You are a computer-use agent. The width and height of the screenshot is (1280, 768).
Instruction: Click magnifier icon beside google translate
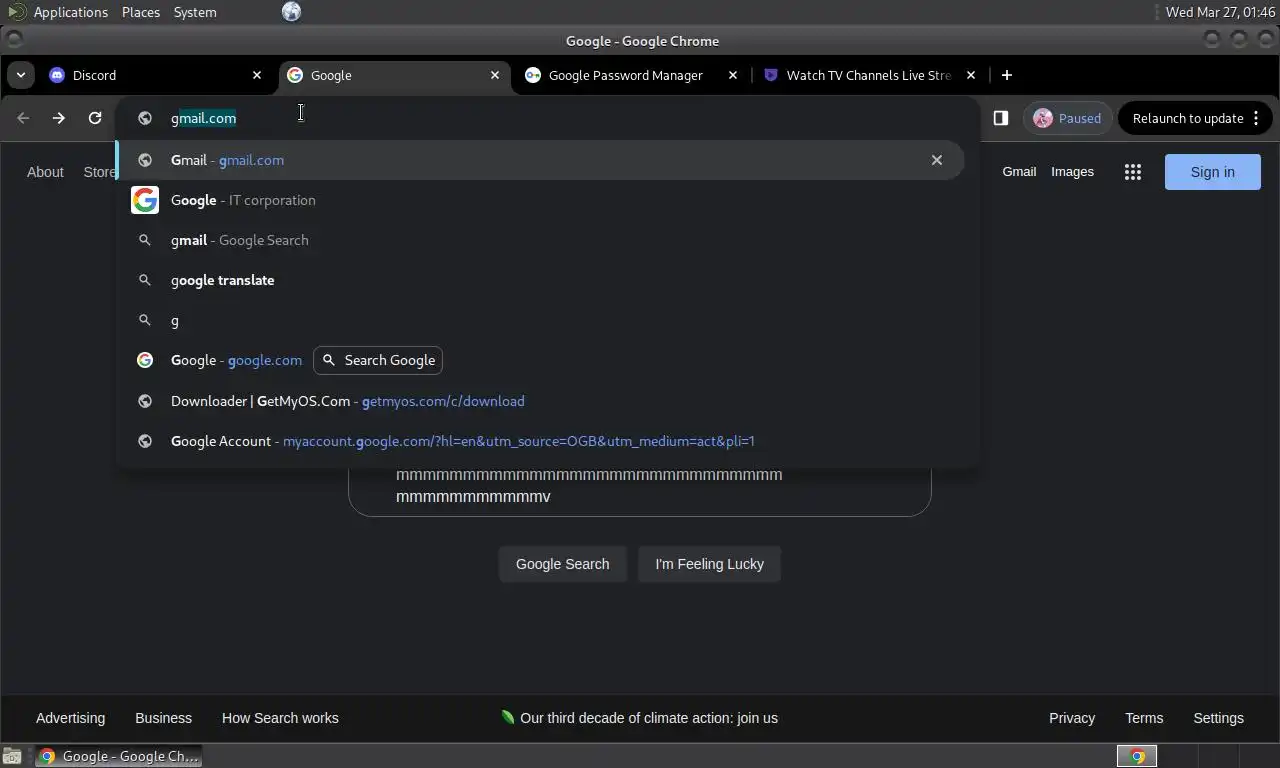coord(145,280)
